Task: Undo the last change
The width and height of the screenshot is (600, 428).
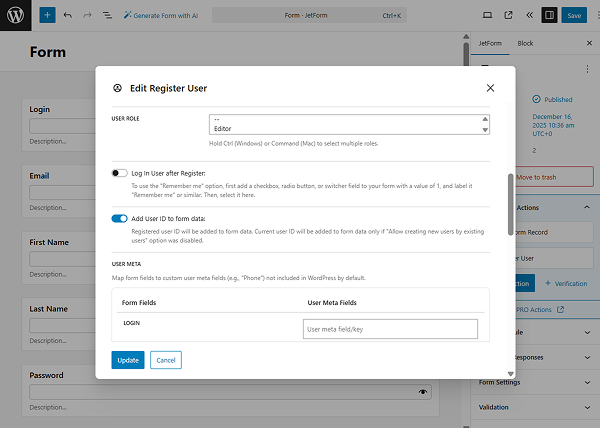Action: pos(68,15)
